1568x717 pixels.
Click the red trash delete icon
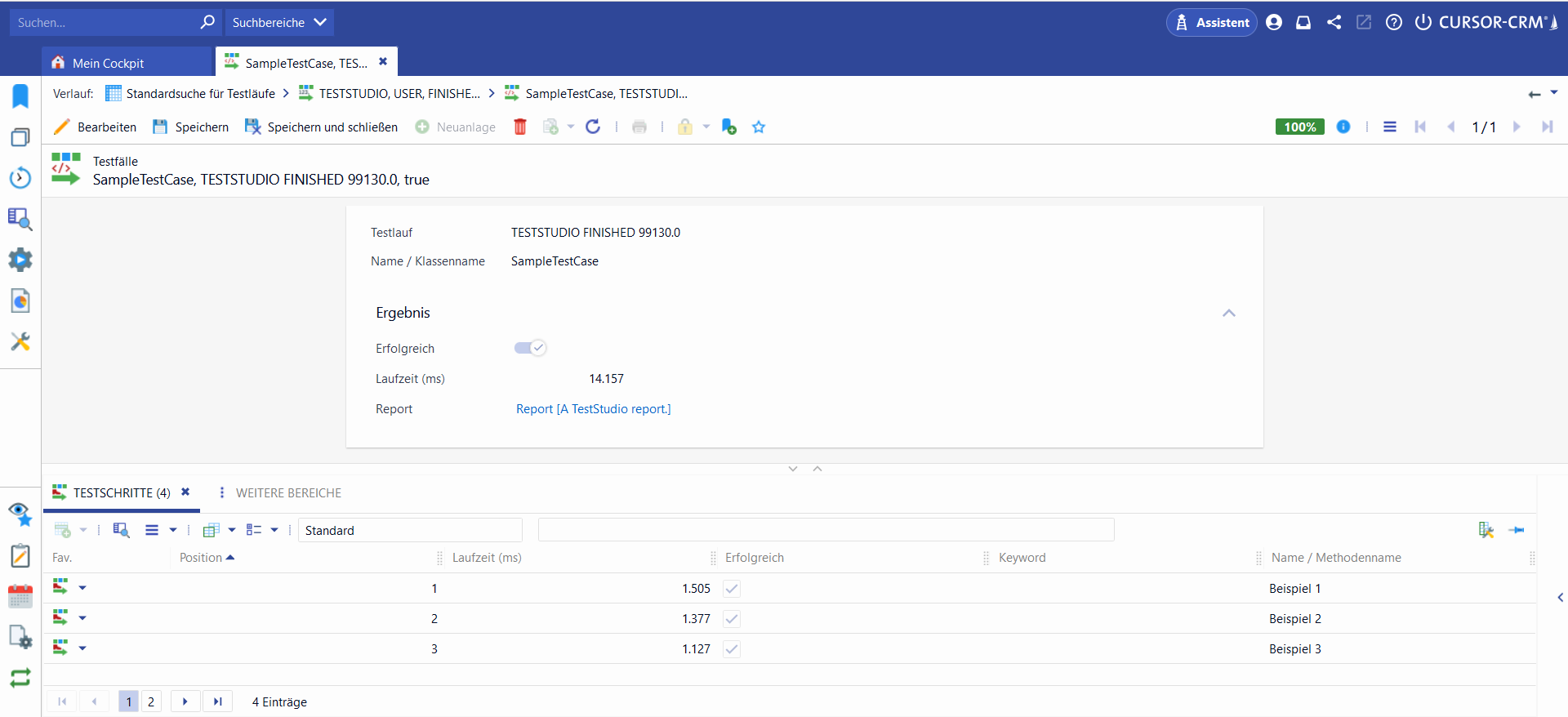coord(520,127)
